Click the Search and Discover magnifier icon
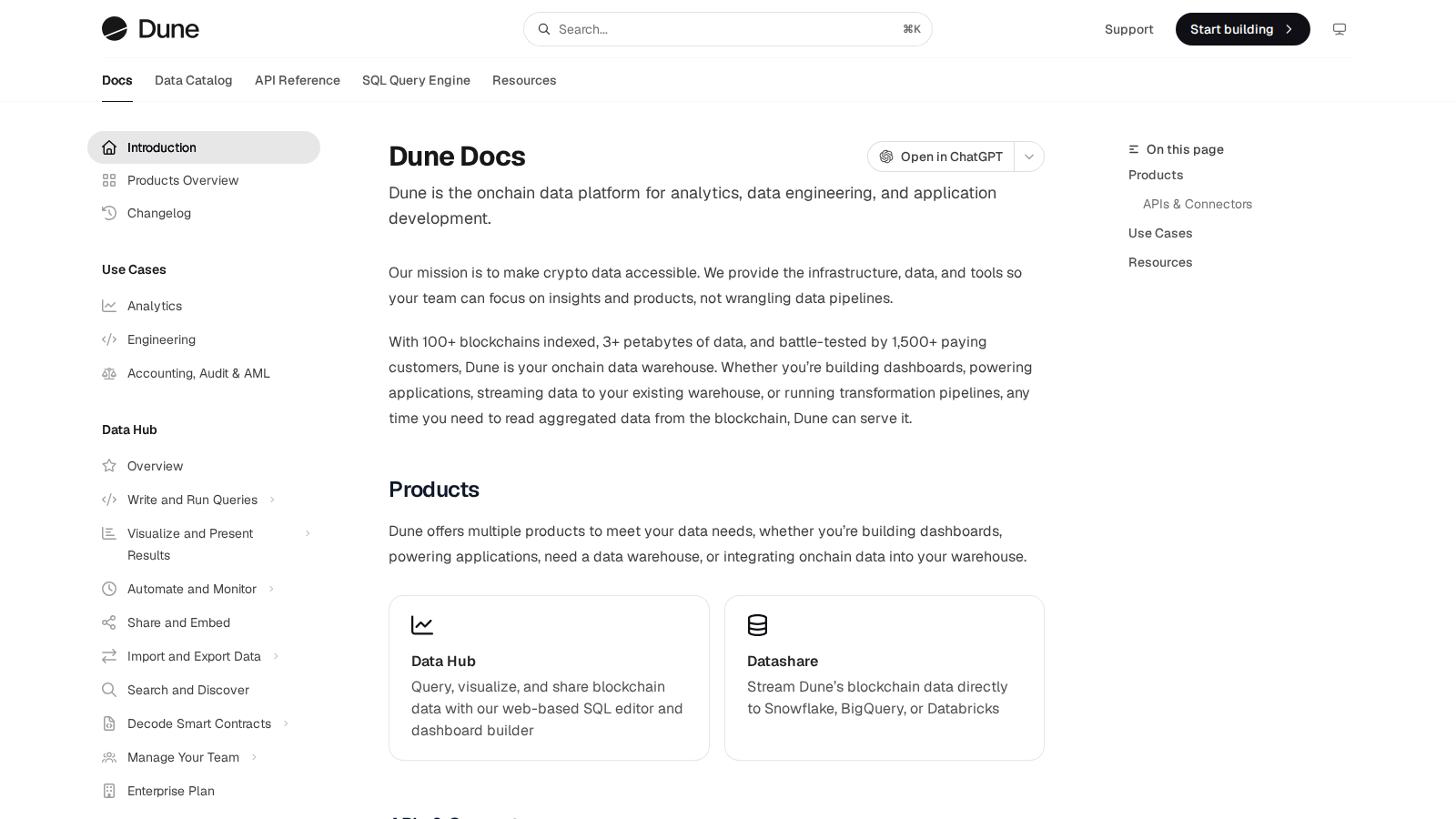Viewport: 1456px width, 819px height. coord(109,690)
